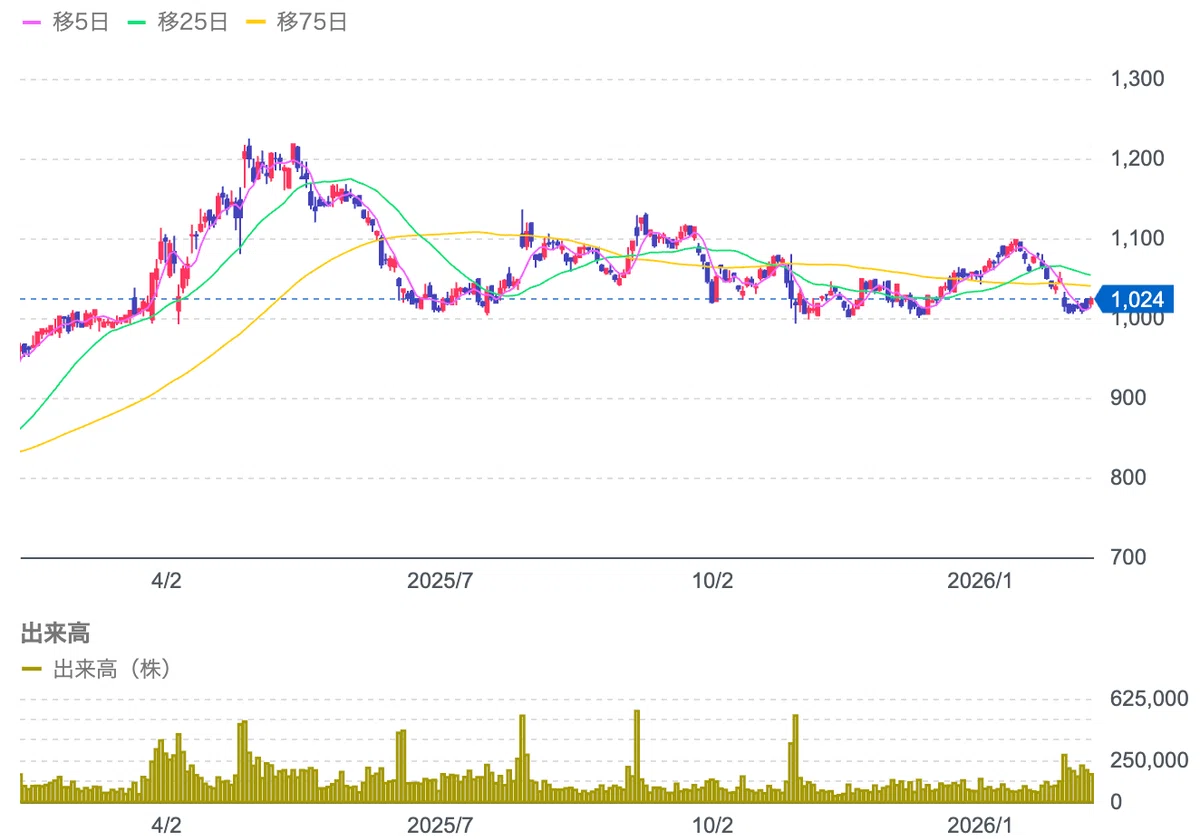1200x839 pixels.
Task: Click the 1,000 price axis label
Action: point(1138,319)
